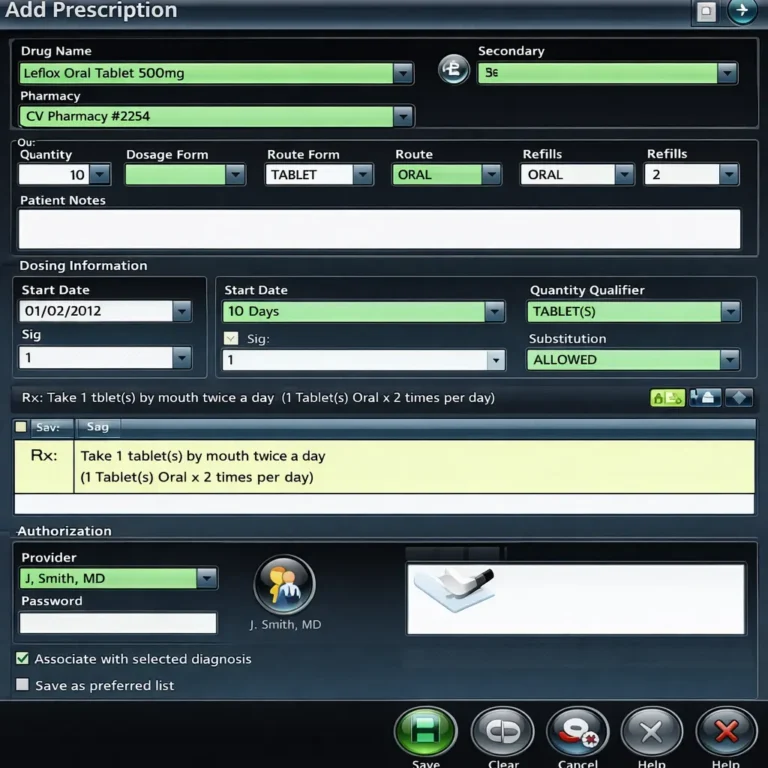Image resolution: width=768 pixels, height=768 pixels.
Task: Open the Start Date 01/02/2012 dropdown
Action: pos(182,312)
